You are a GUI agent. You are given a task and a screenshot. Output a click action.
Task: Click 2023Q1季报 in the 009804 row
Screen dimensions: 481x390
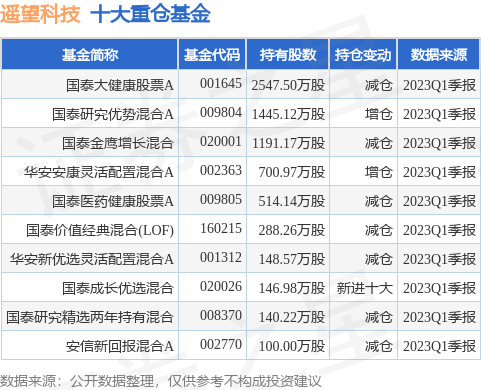439,114
